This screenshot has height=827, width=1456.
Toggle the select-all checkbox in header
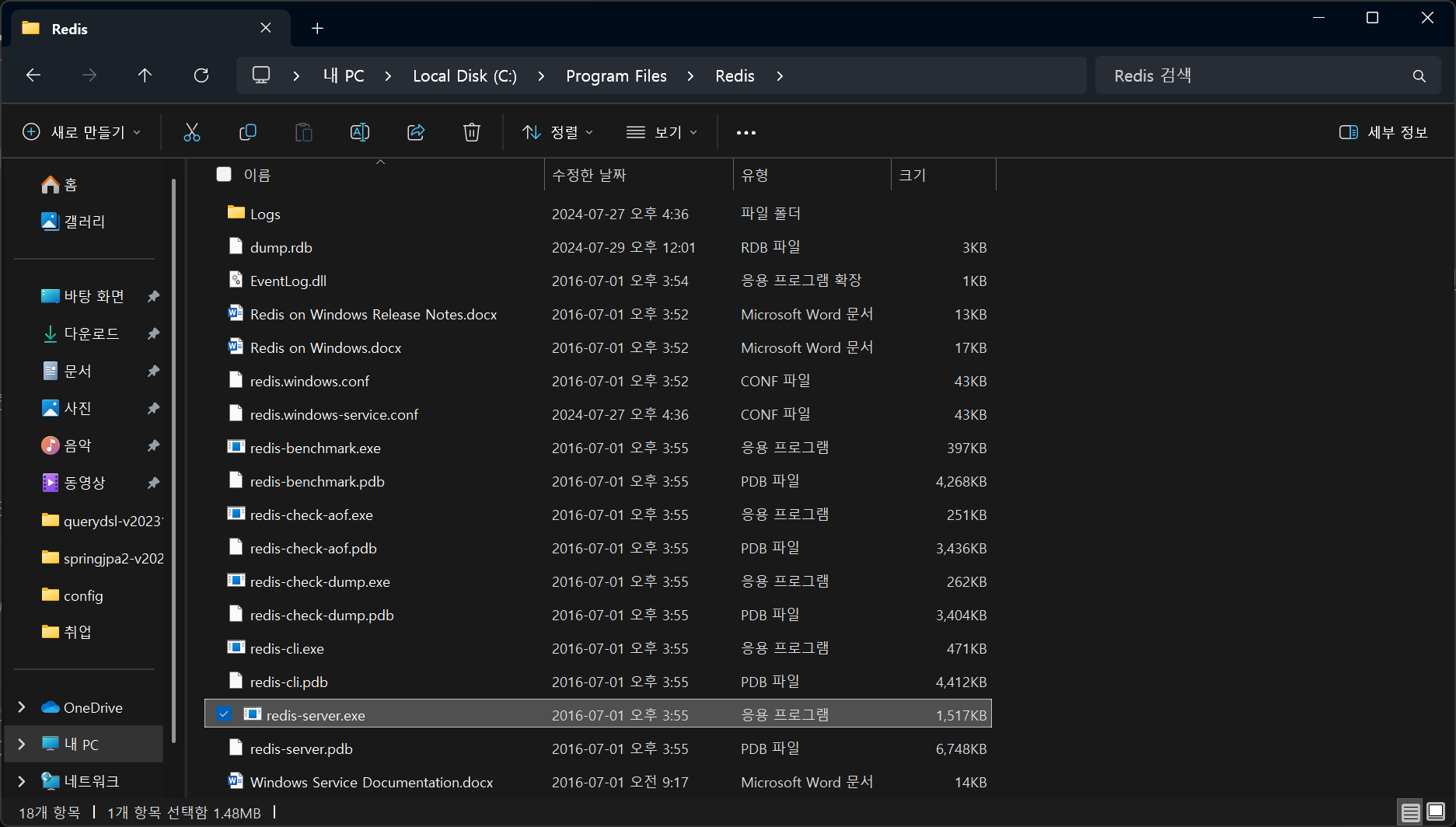click(224, 174)
